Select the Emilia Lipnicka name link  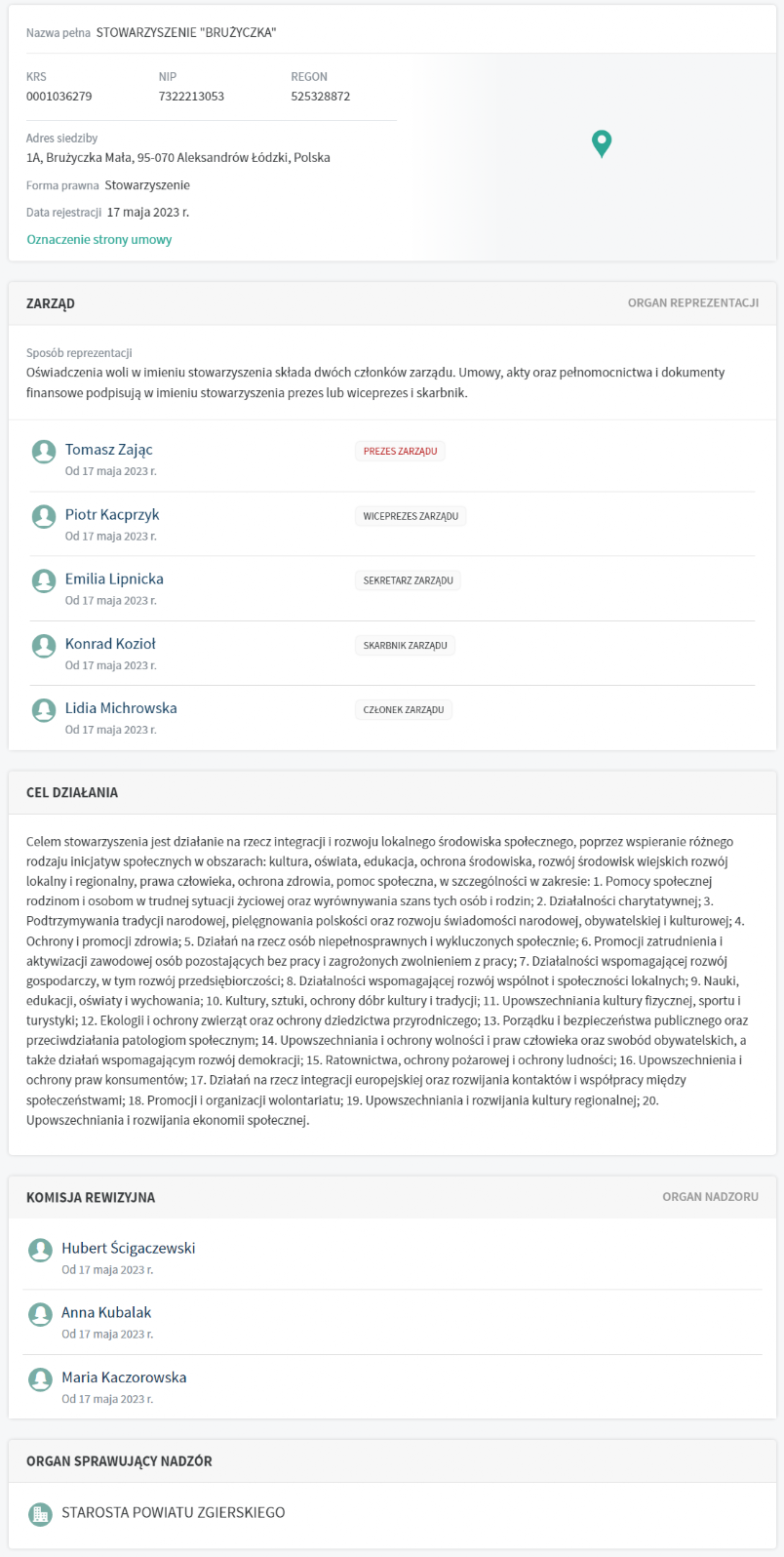pos(114,579)
